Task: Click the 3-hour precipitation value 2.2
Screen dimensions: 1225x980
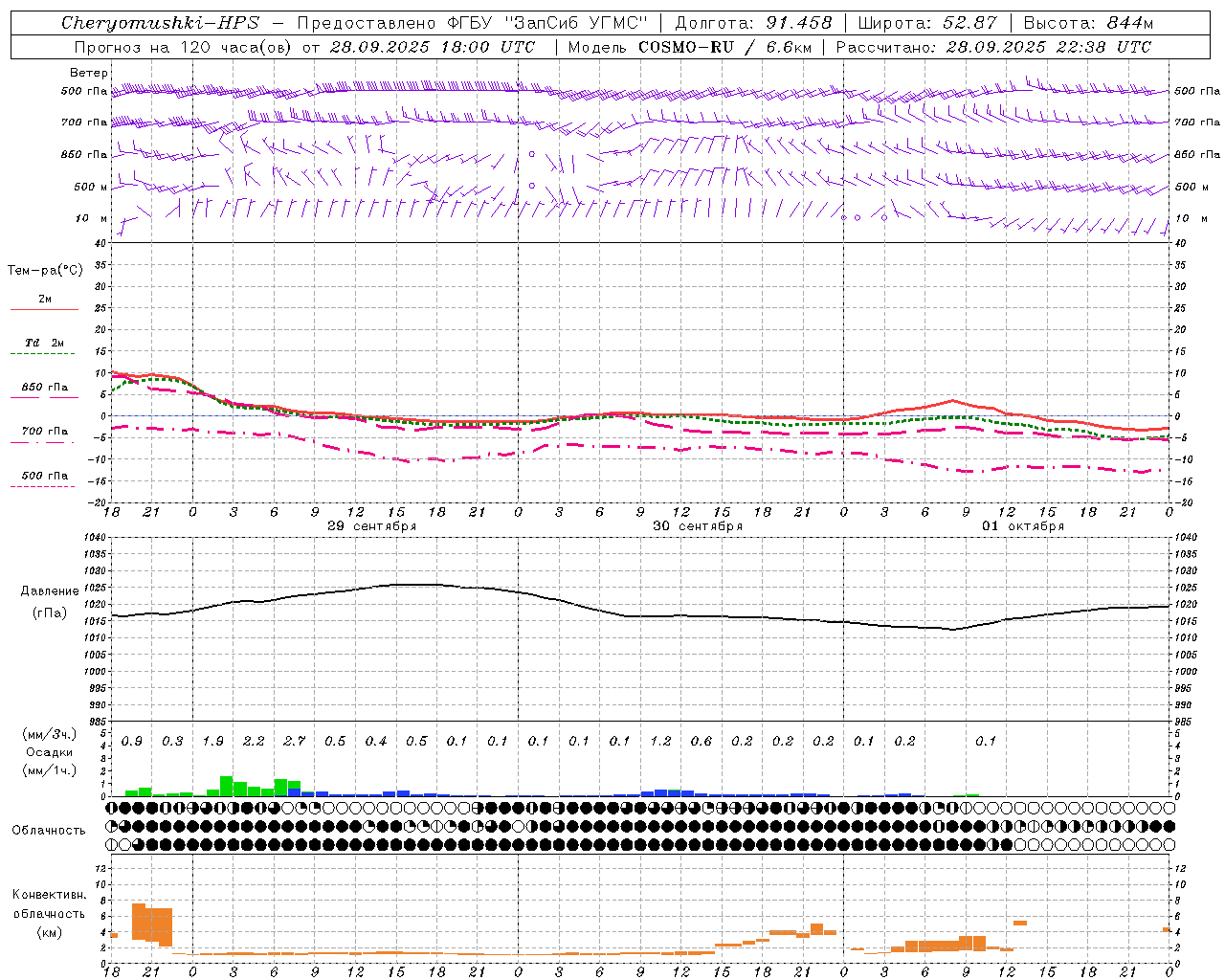Action: tap(254, 742)
